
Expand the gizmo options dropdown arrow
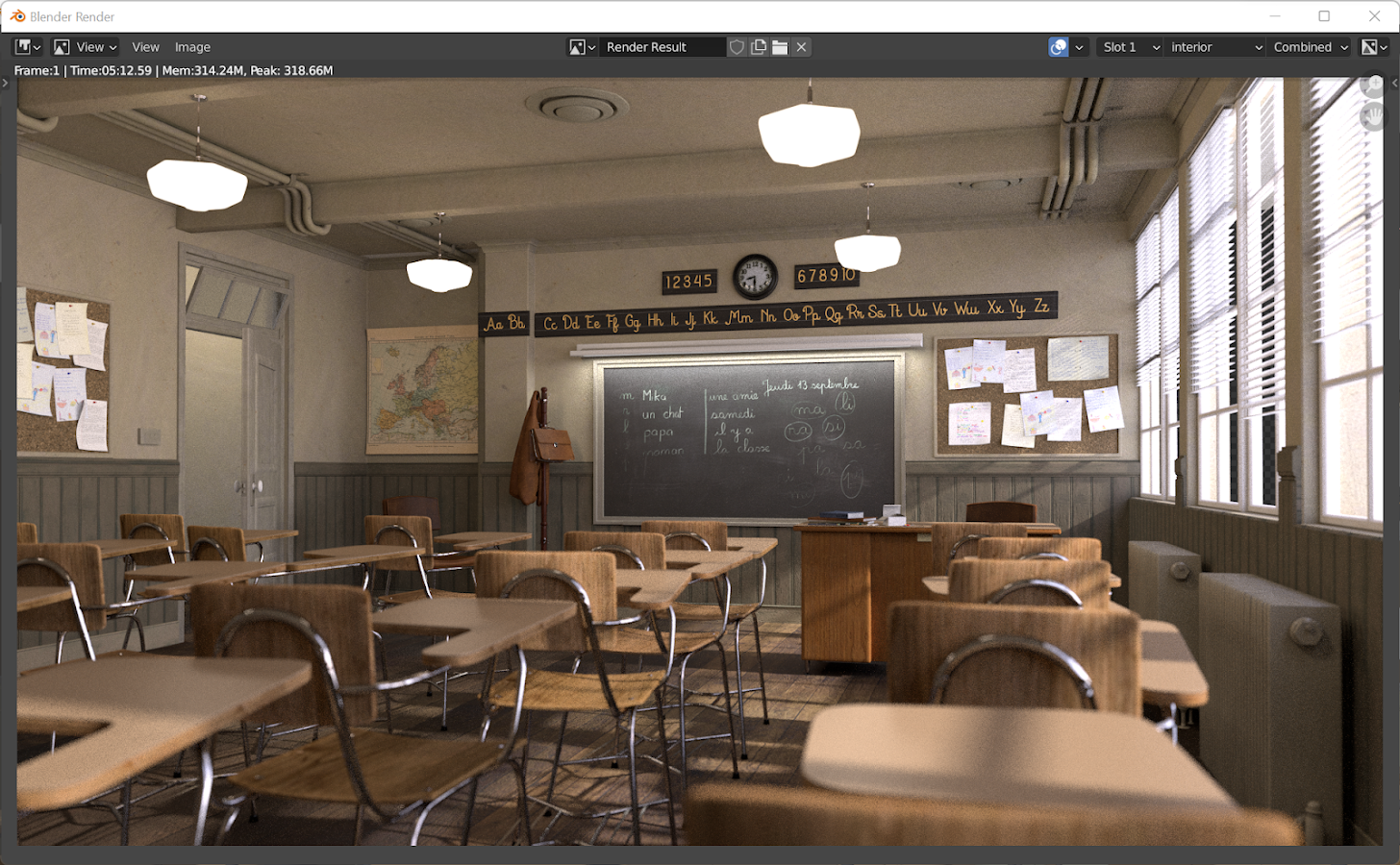[x=1080, y=47]
